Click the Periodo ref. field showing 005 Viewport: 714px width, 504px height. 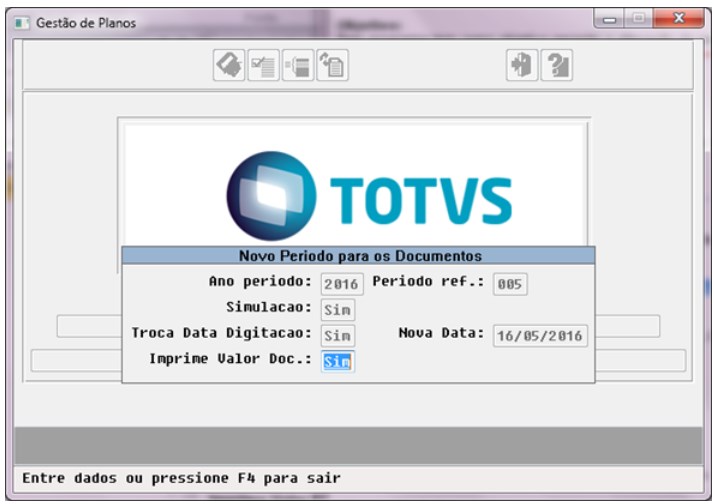(510, 284)
